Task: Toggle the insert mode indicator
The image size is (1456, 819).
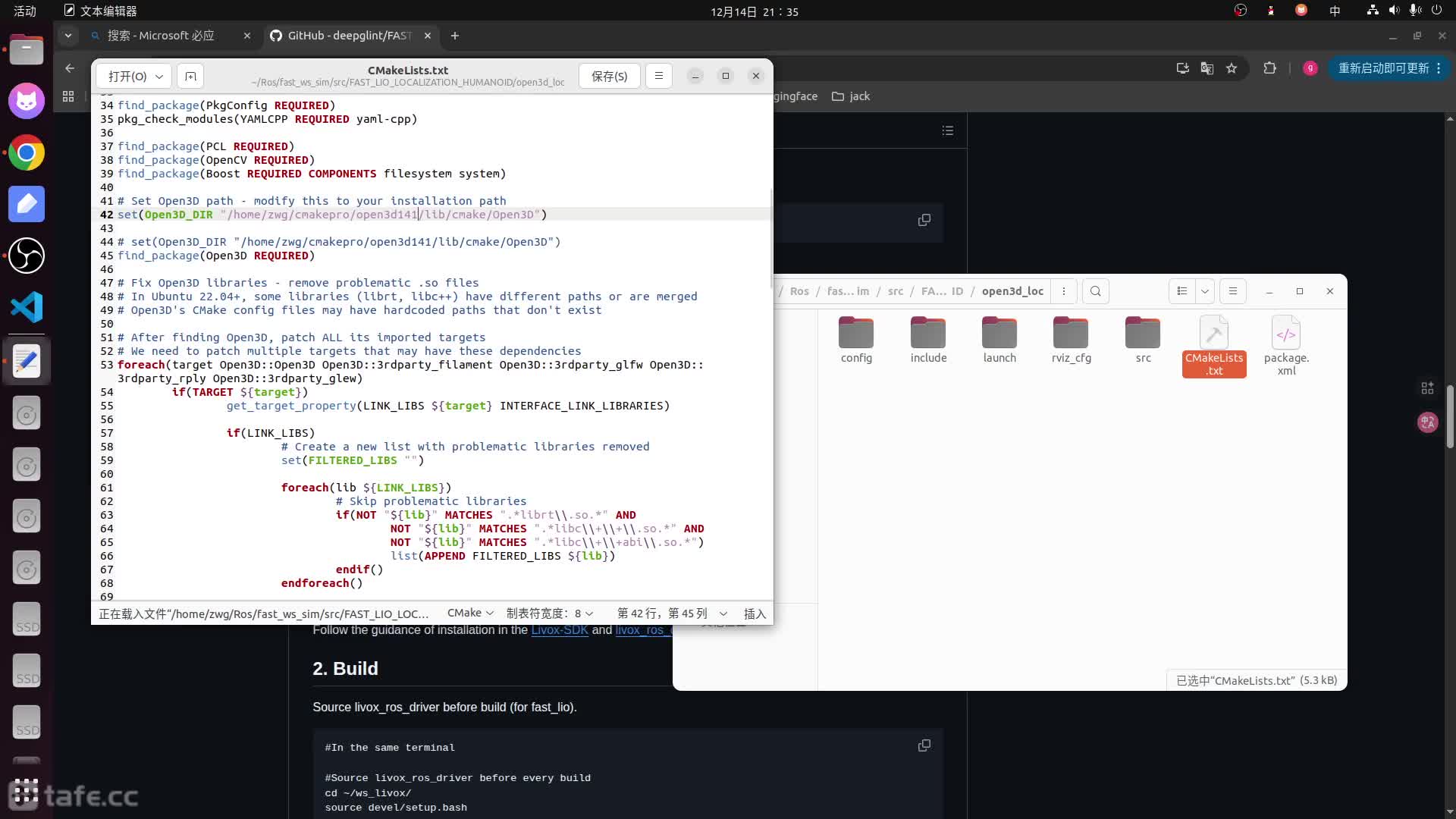Action: pyautogui.click(x=755, y=613)
